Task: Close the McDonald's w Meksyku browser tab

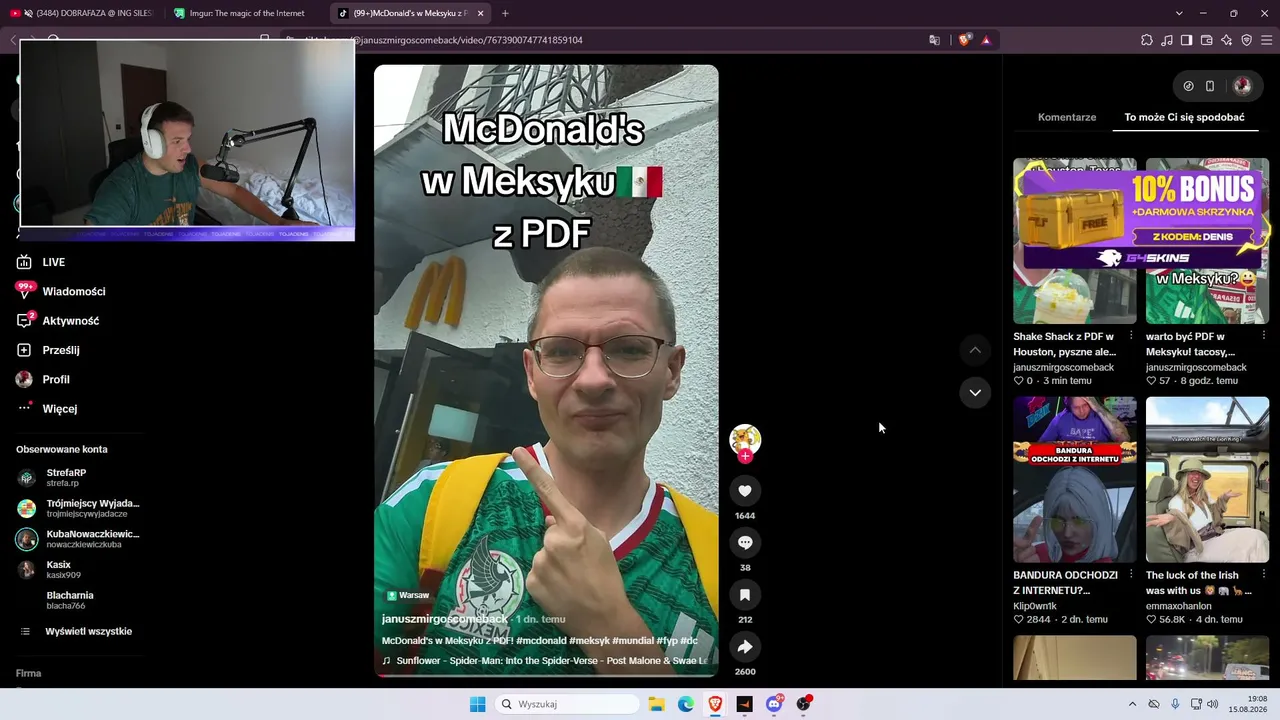Action: [481, 13]
